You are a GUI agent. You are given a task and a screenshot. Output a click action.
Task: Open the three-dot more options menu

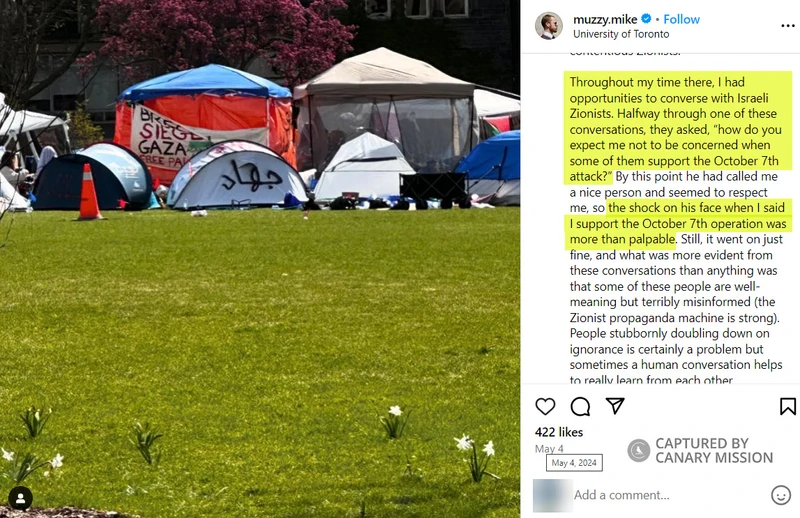click(x=788, y=26)
